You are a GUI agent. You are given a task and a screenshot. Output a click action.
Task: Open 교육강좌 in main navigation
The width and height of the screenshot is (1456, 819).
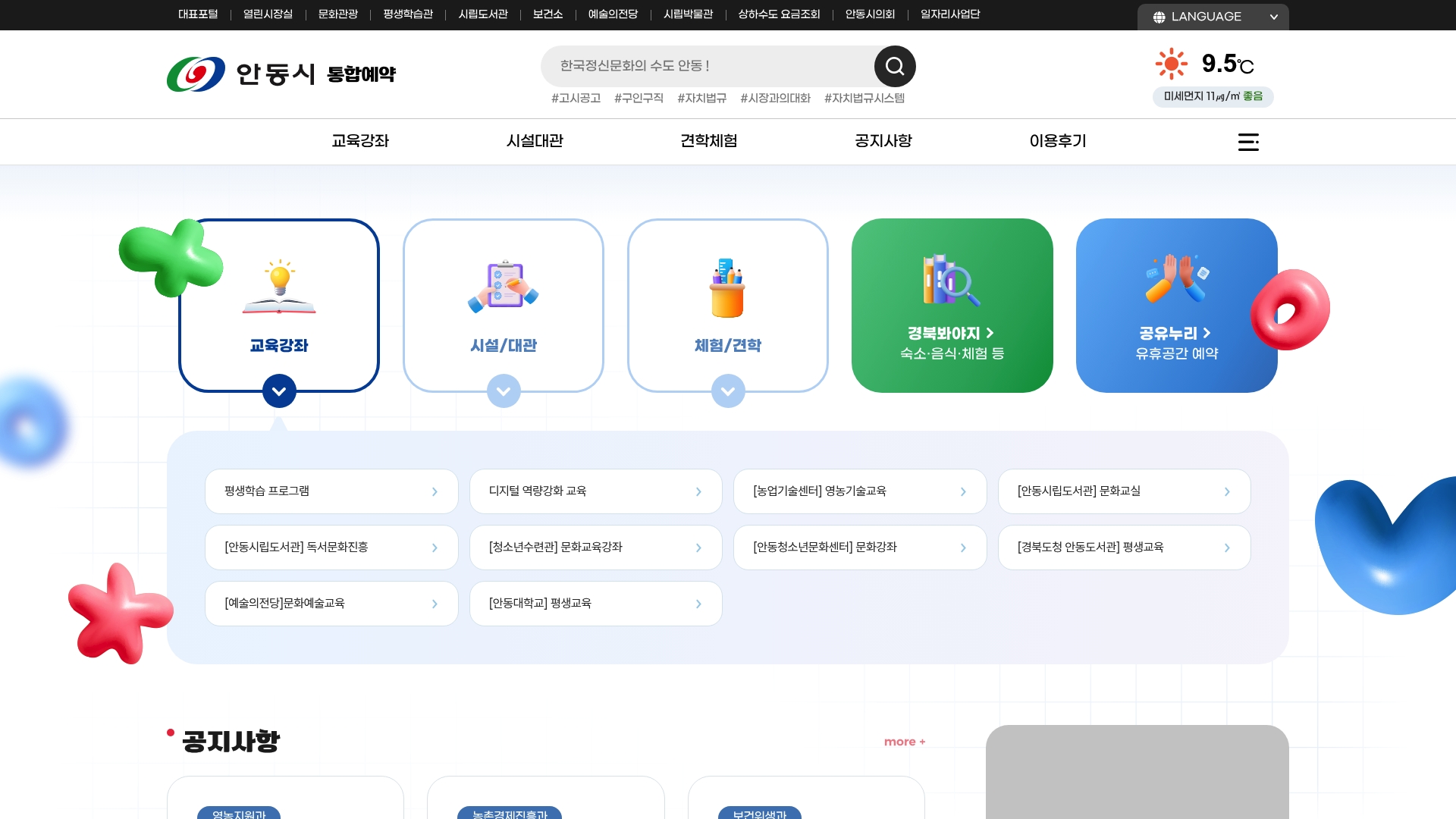pos(360,141)
